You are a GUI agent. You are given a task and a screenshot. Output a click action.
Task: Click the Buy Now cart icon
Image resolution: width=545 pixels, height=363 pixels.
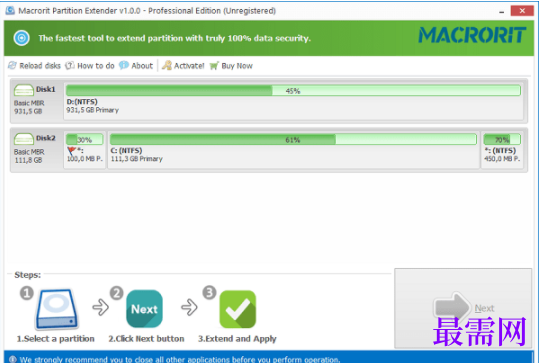tap(214, 66)
